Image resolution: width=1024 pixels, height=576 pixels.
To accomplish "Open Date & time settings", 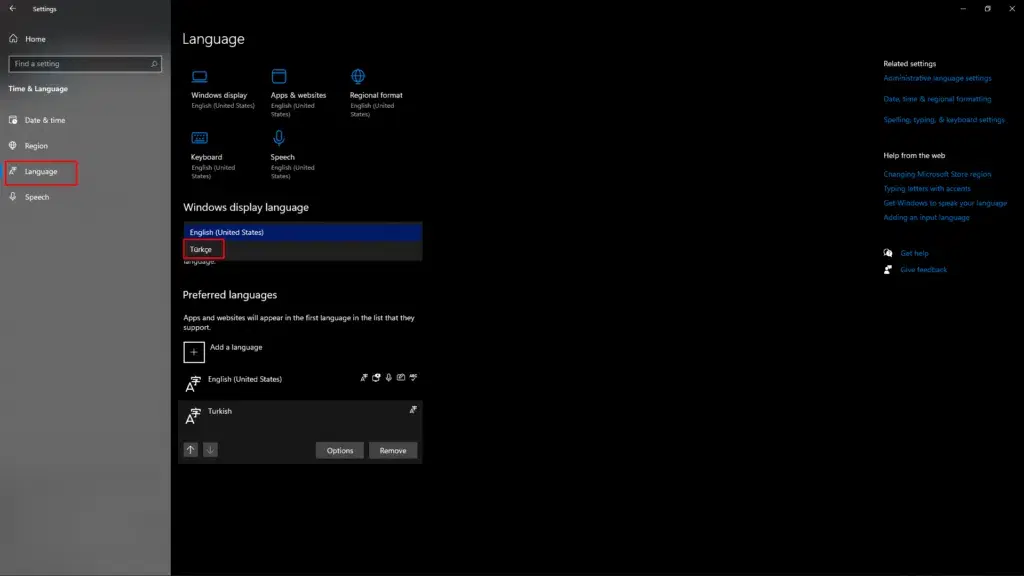I will [x=44, y=120].
